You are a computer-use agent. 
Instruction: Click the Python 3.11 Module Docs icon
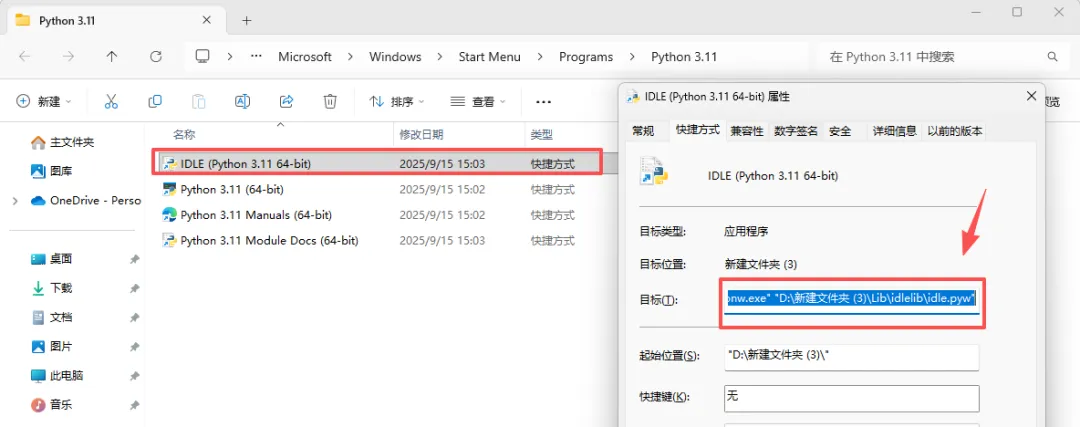[169, 240]
